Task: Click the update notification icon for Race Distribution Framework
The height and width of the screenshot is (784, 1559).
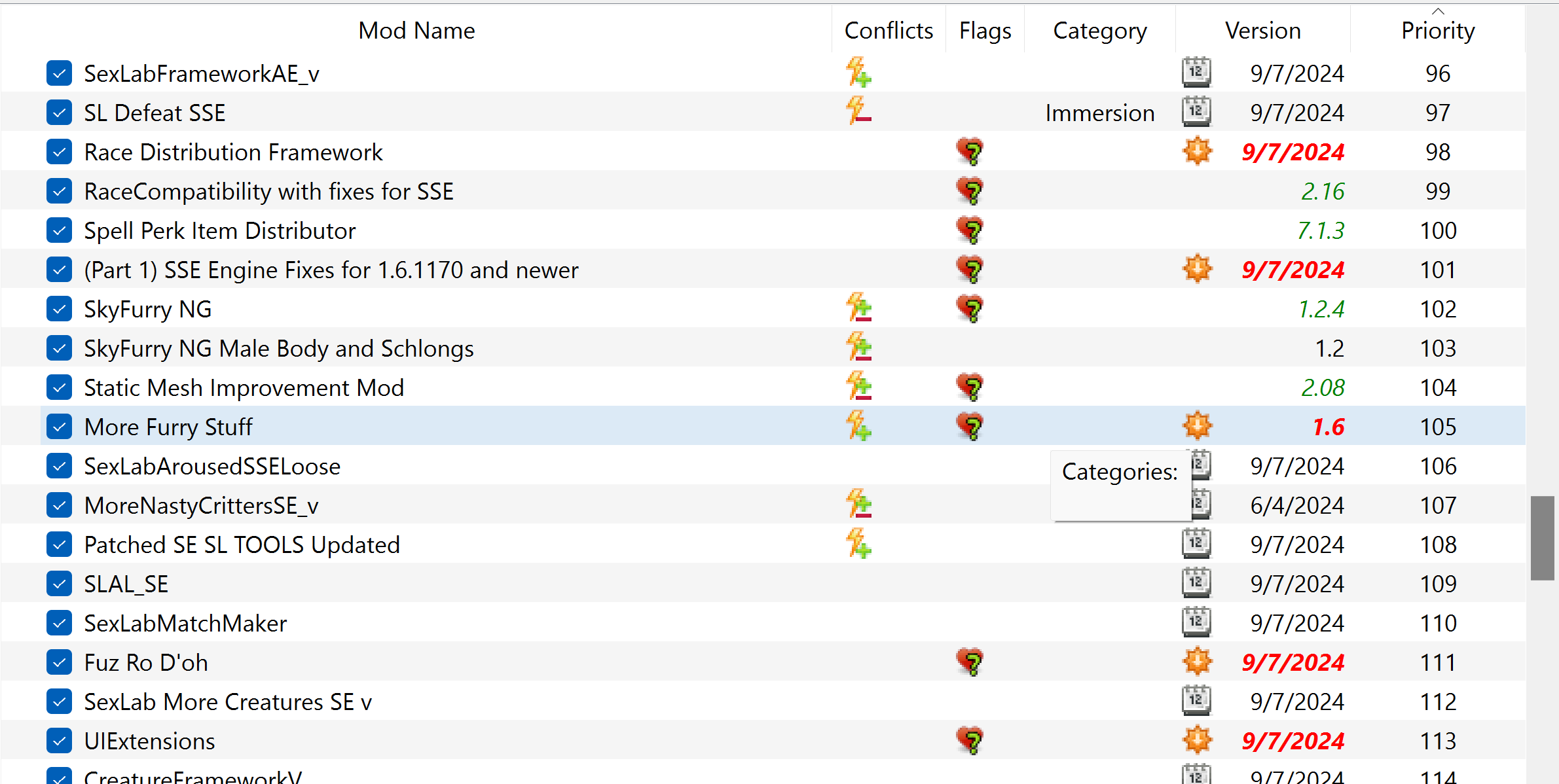Action: coord(1196,151)
